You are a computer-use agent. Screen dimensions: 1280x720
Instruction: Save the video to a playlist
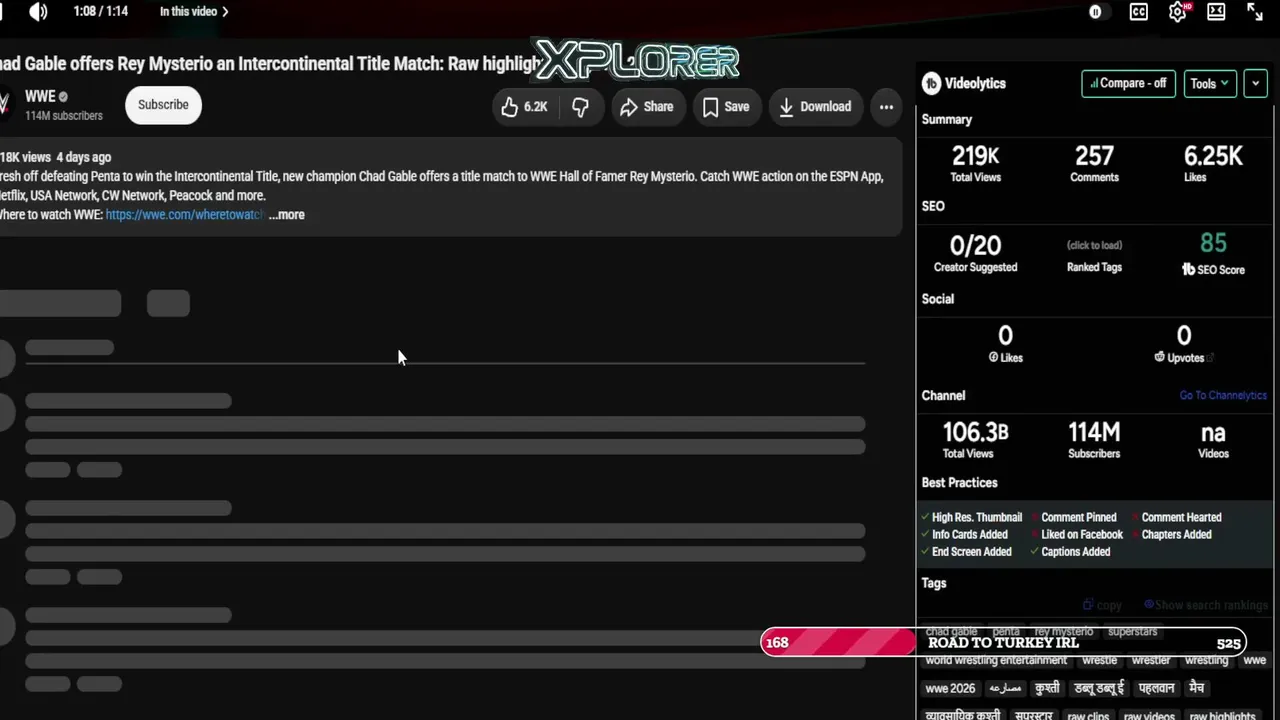726,107
